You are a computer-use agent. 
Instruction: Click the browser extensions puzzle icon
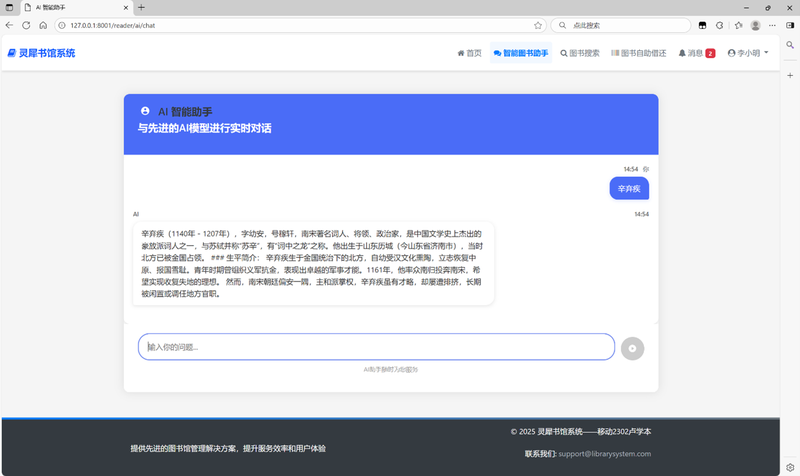[x=719, y=25]
